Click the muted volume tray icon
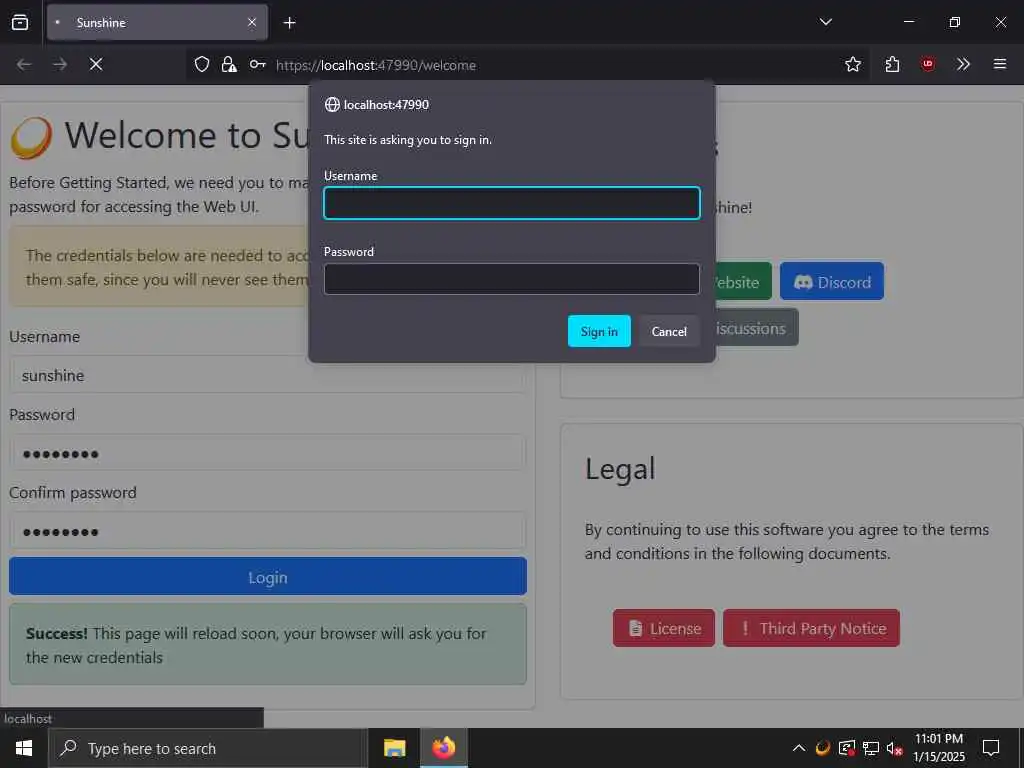The height and width of the screenshot is (768, 1024). click(895, 748)
